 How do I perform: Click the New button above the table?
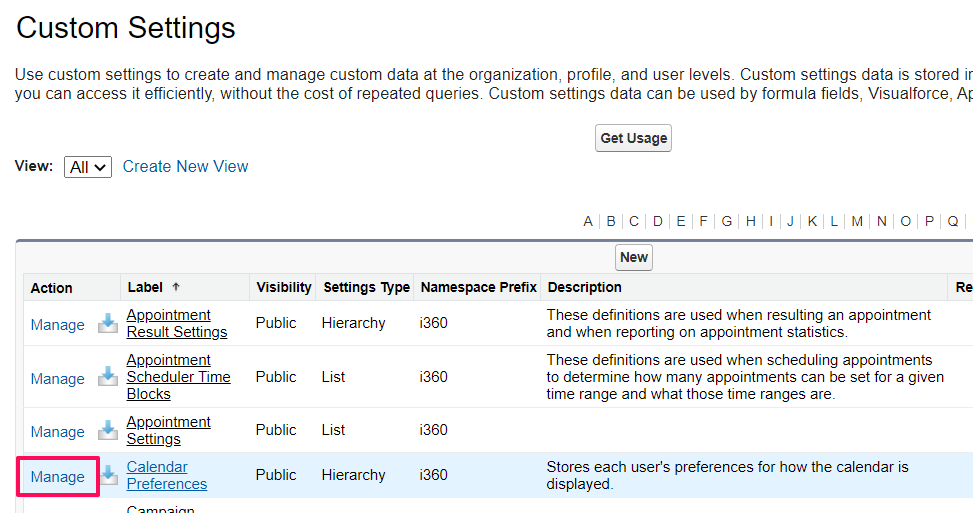(x=634, y=257)
